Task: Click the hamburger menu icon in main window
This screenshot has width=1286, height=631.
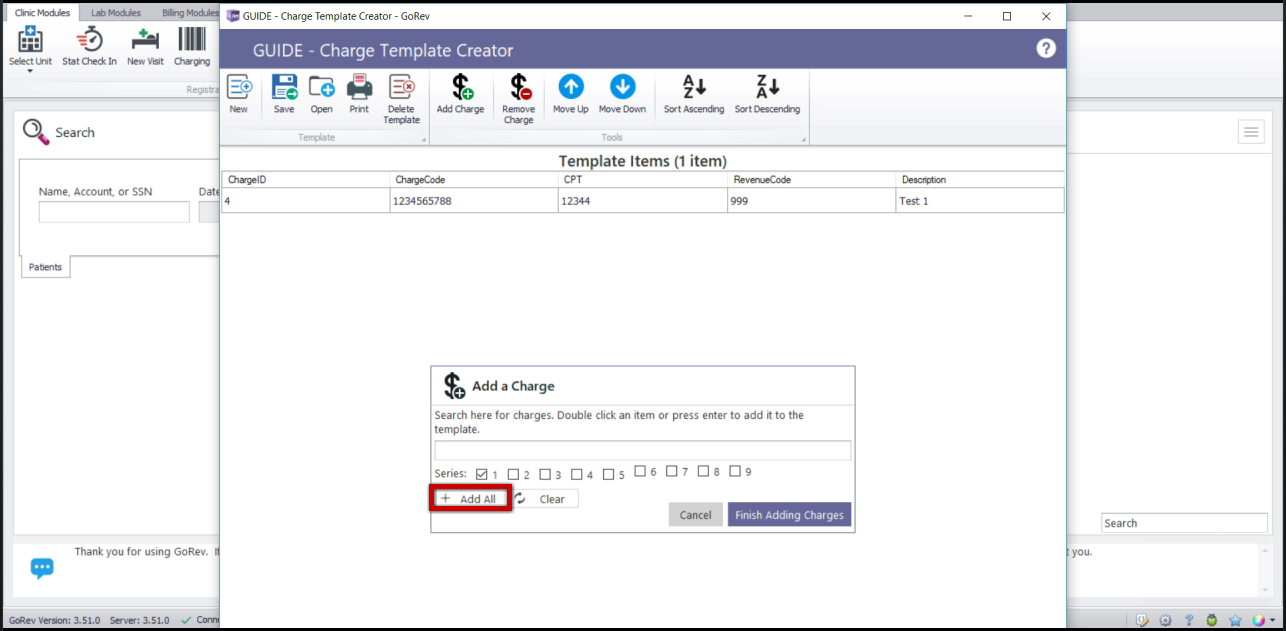Action: 1251,132
